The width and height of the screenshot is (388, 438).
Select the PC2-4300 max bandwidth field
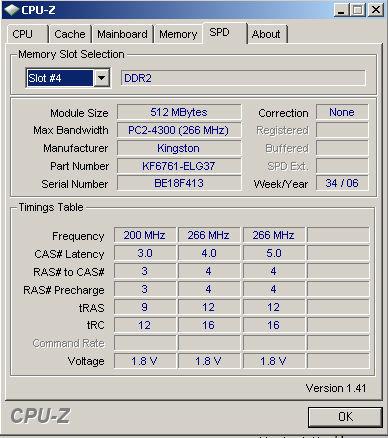179,130
